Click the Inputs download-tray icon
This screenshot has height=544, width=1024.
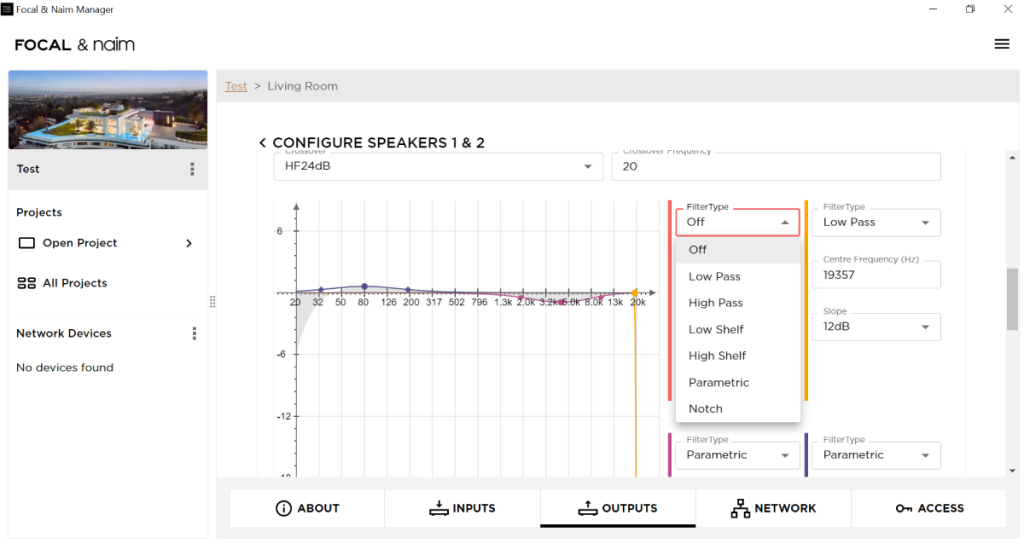coord(439,508)
